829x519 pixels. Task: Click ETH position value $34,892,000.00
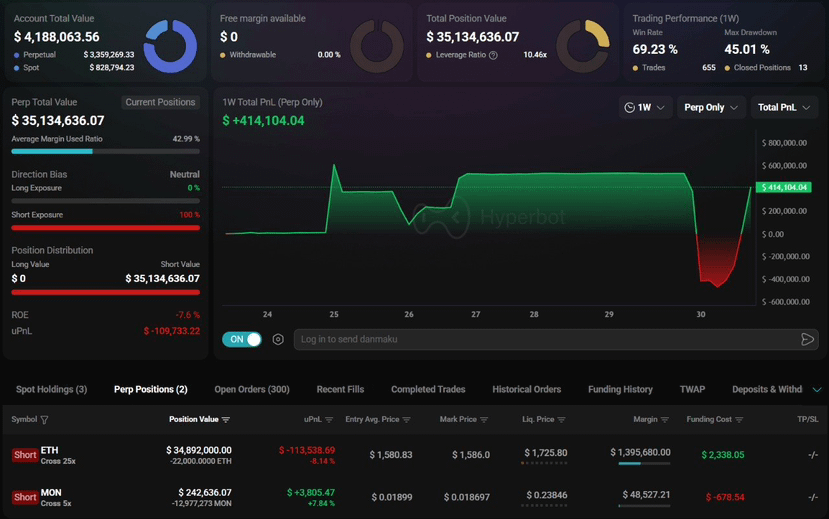tap(199, 450)
